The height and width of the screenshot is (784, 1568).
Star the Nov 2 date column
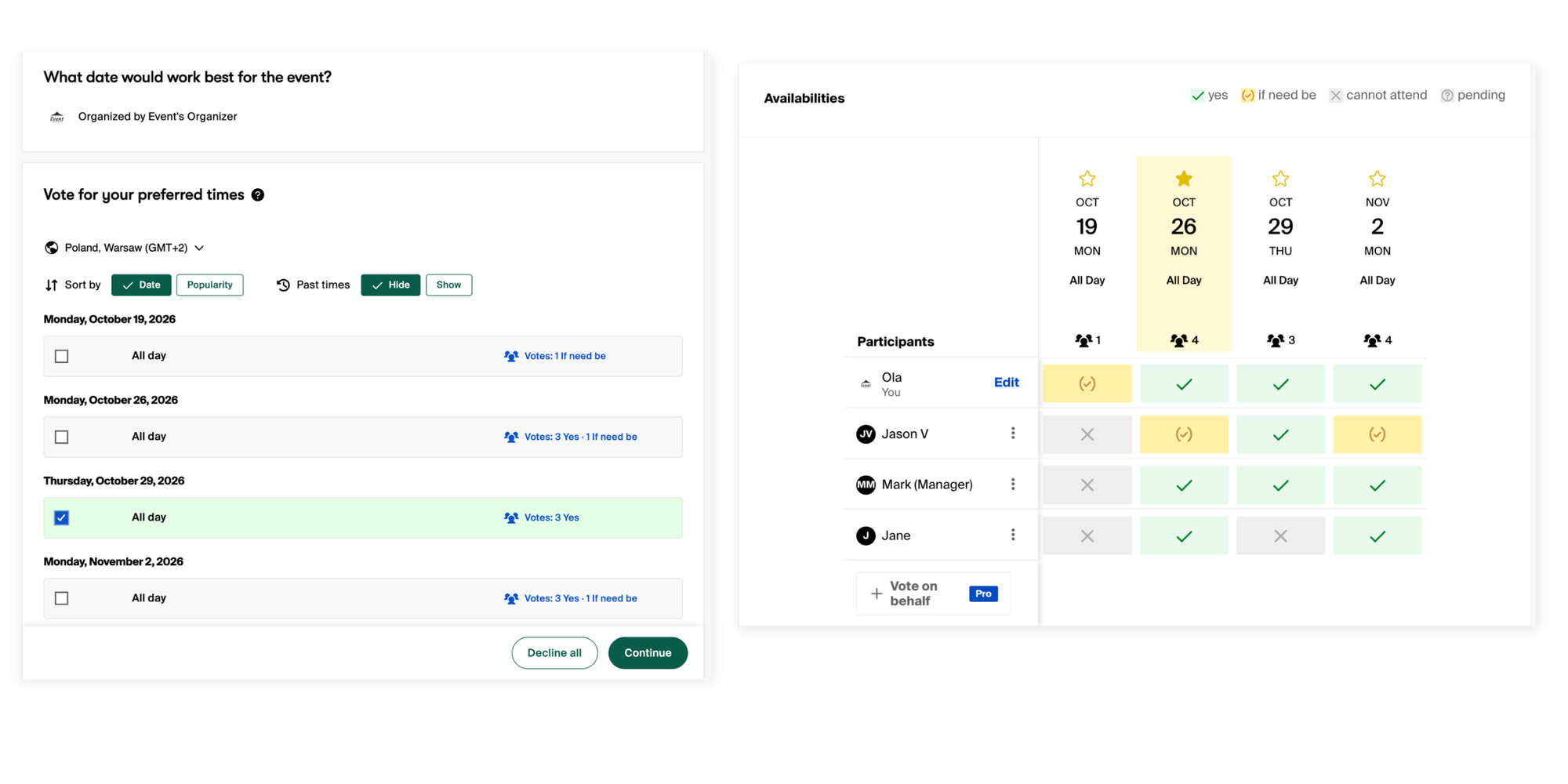point(1377,179)
